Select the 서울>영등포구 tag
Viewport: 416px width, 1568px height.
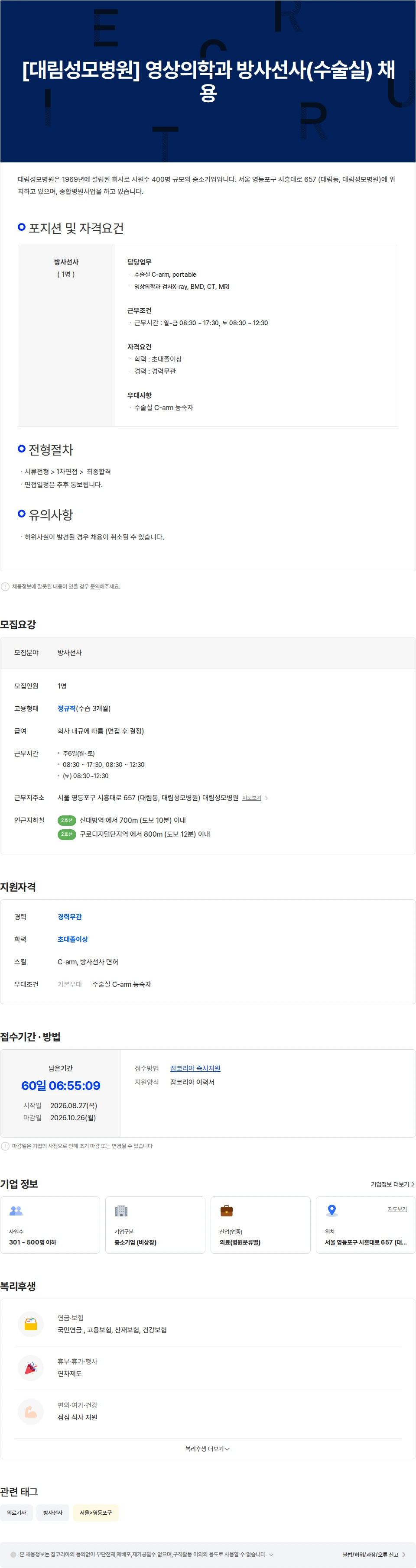coord(96,1512)
